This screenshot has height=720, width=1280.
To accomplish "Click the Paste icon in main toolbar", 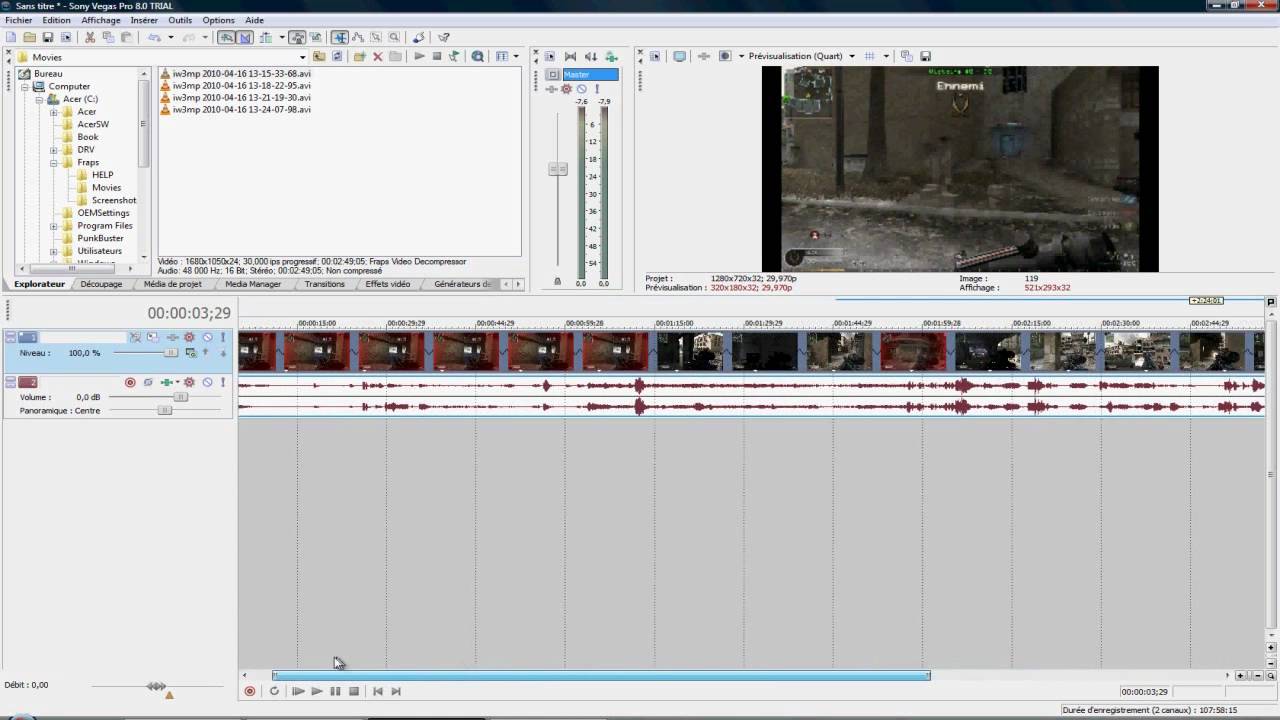I will coord(126,37).
